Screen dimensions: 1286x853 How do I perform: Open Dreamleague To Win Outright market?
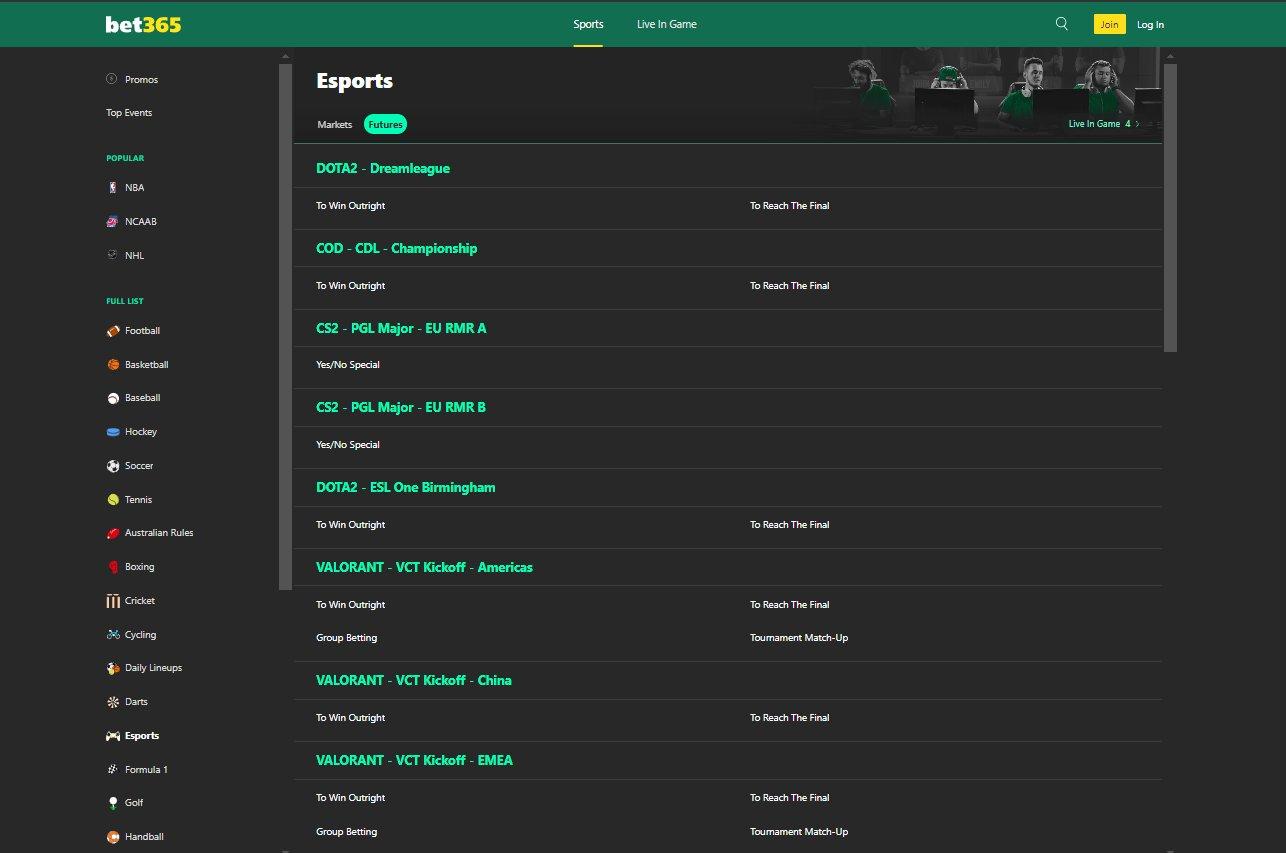pos(351,206)
